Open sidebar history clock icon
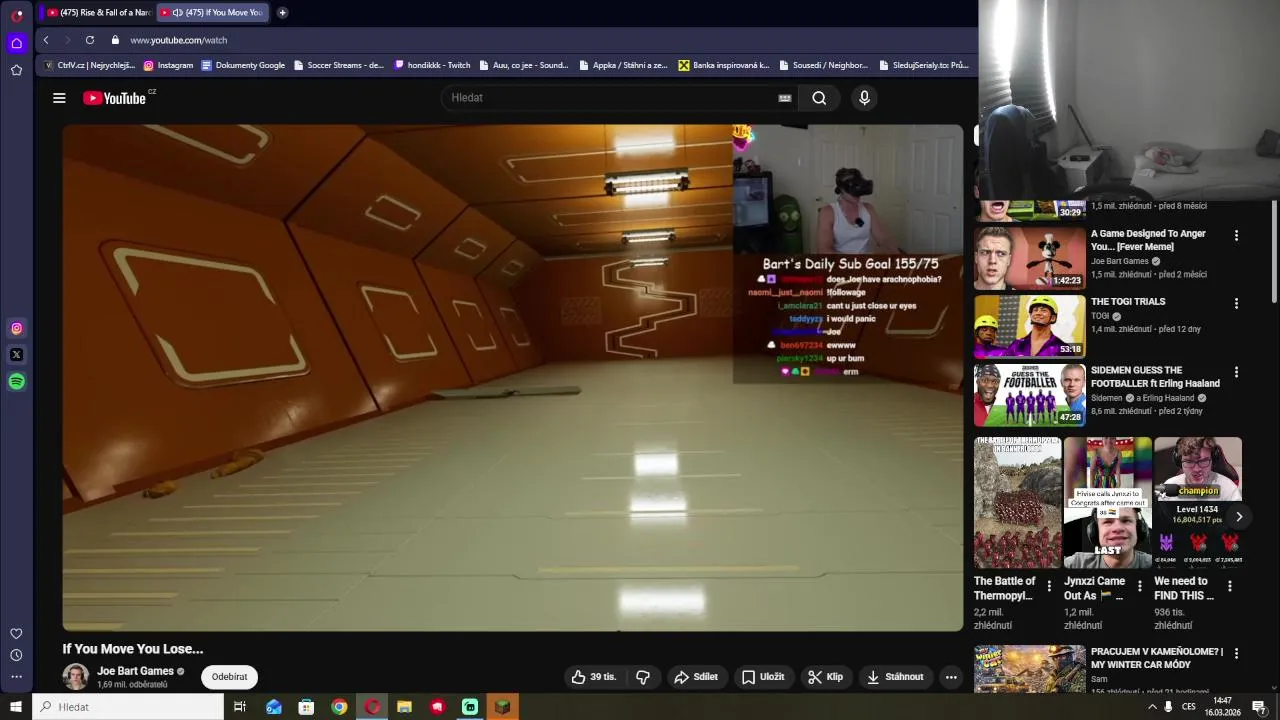Viewport: 1280px width, 720px height. [16, 655]
